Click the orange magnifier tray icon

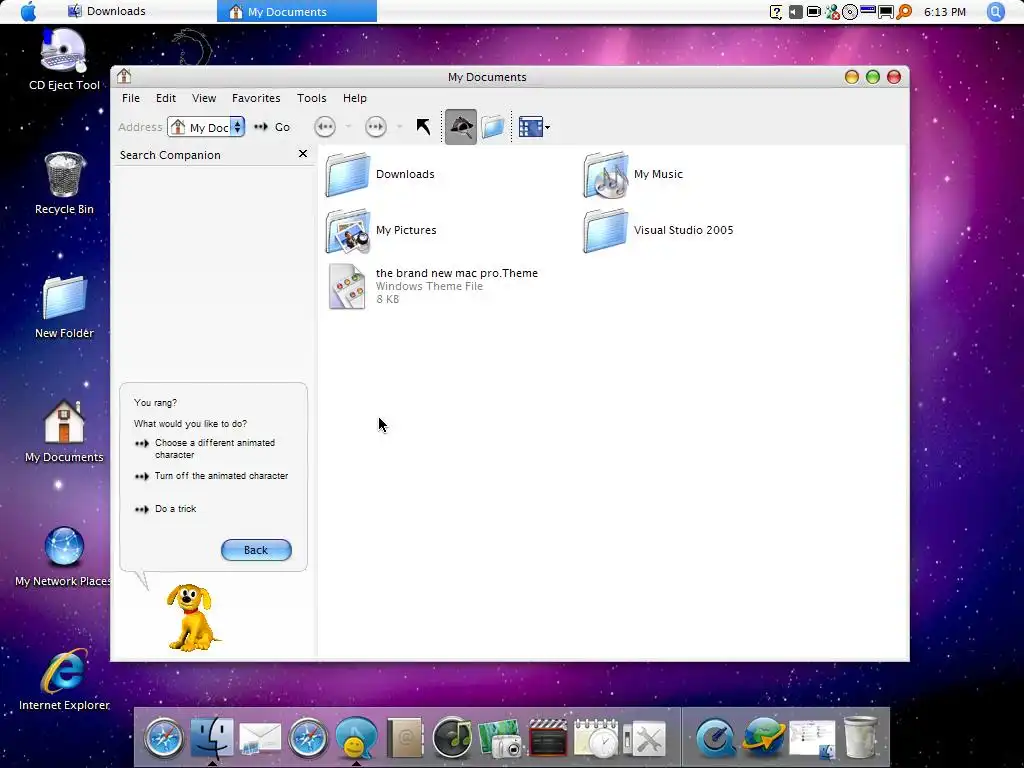tap(904, 12)
